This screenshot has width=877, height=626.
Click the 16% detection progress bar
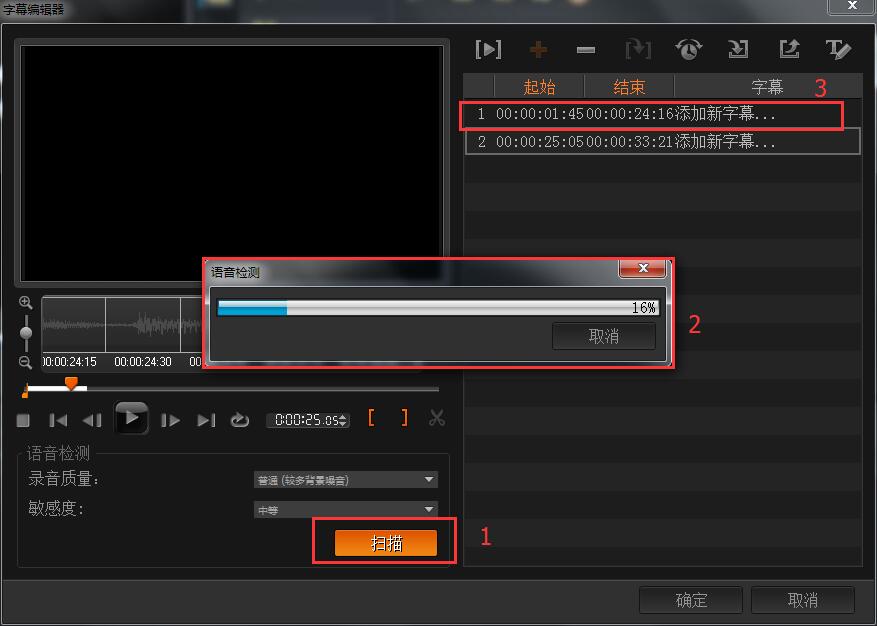[438, 308]
